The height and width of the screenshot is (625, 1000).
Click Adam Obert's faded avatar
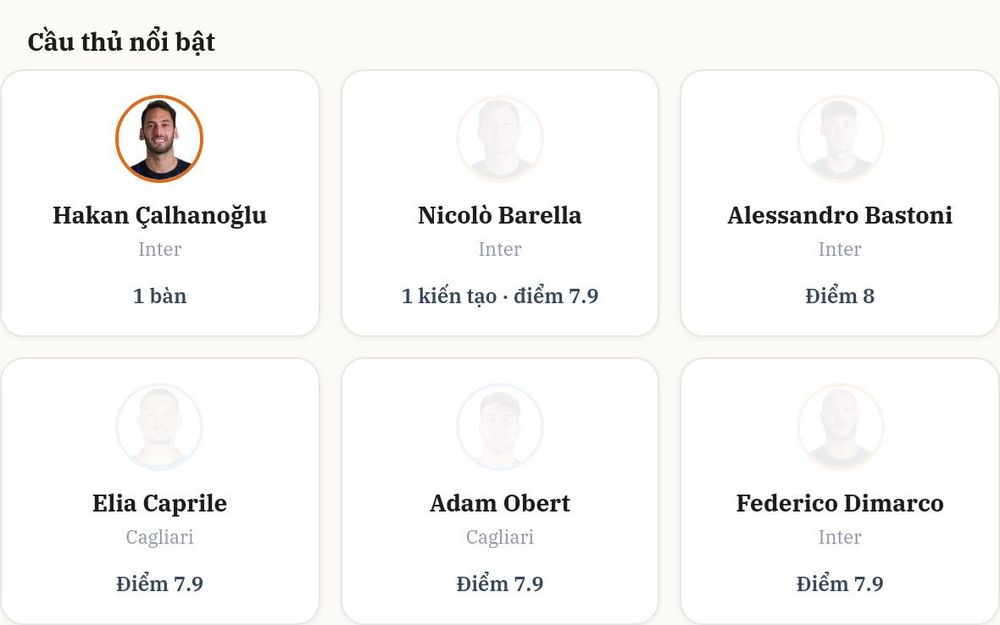499,427
